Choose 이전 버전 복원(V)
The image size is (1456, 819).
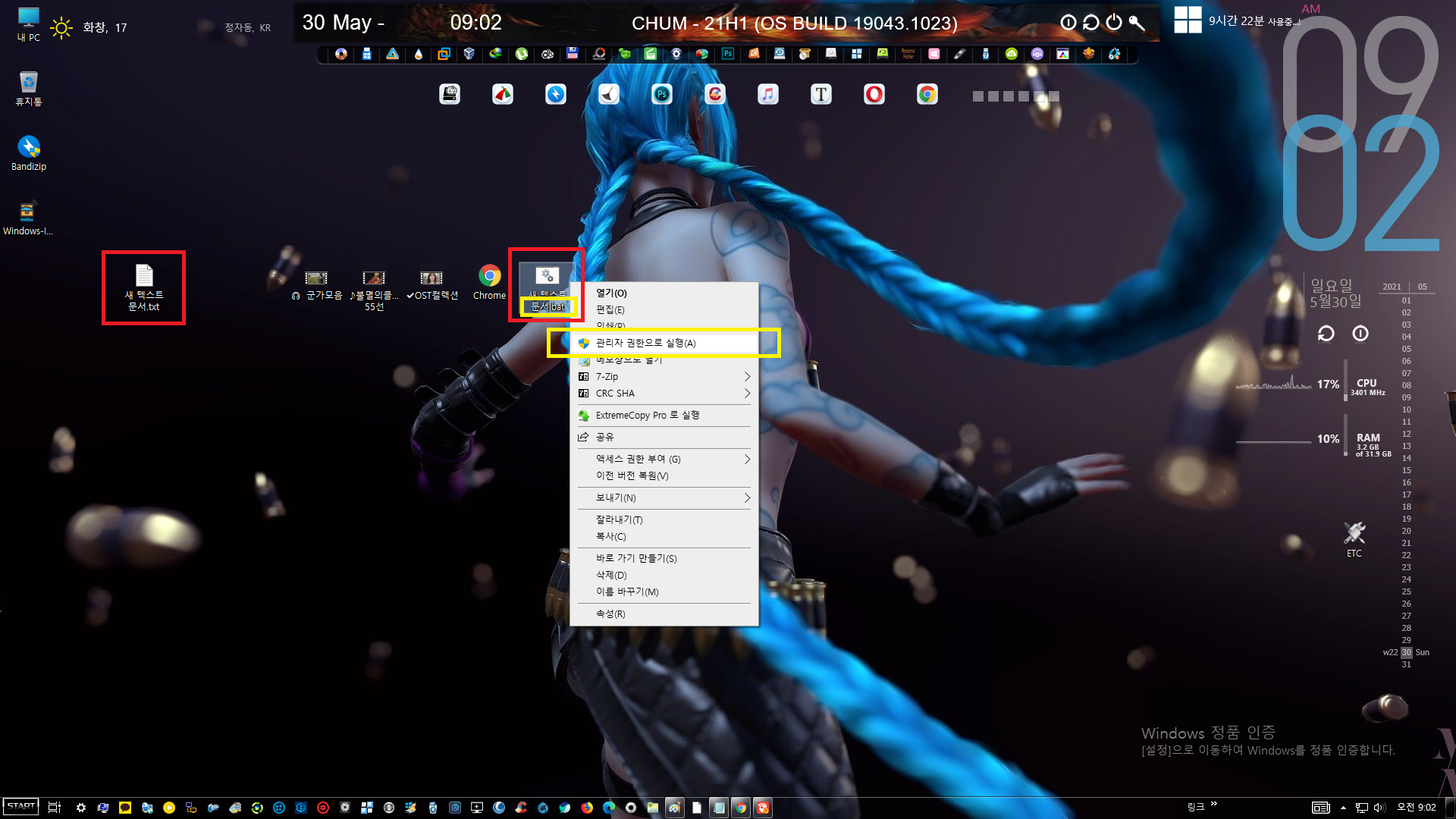[x=664, y=476]
